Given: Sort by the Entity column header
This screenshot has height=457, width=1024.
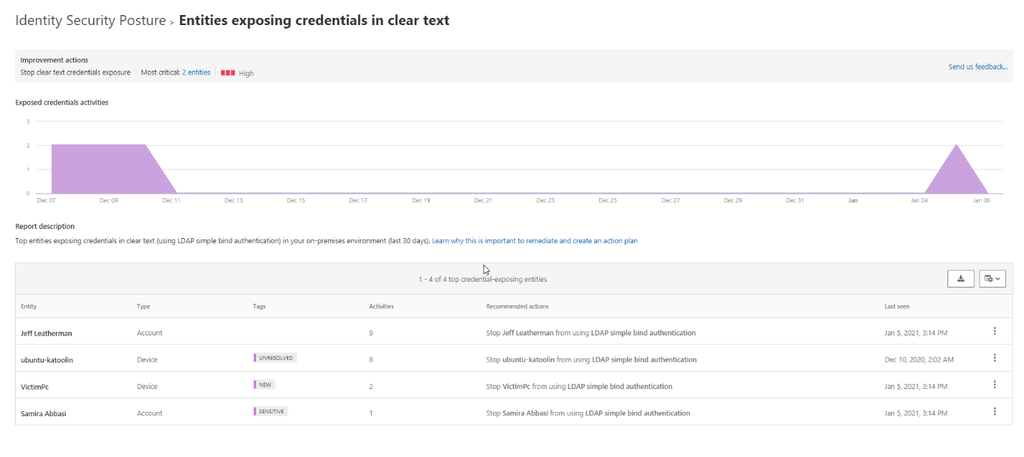Looking at the screenshot, I should point(29,306).
